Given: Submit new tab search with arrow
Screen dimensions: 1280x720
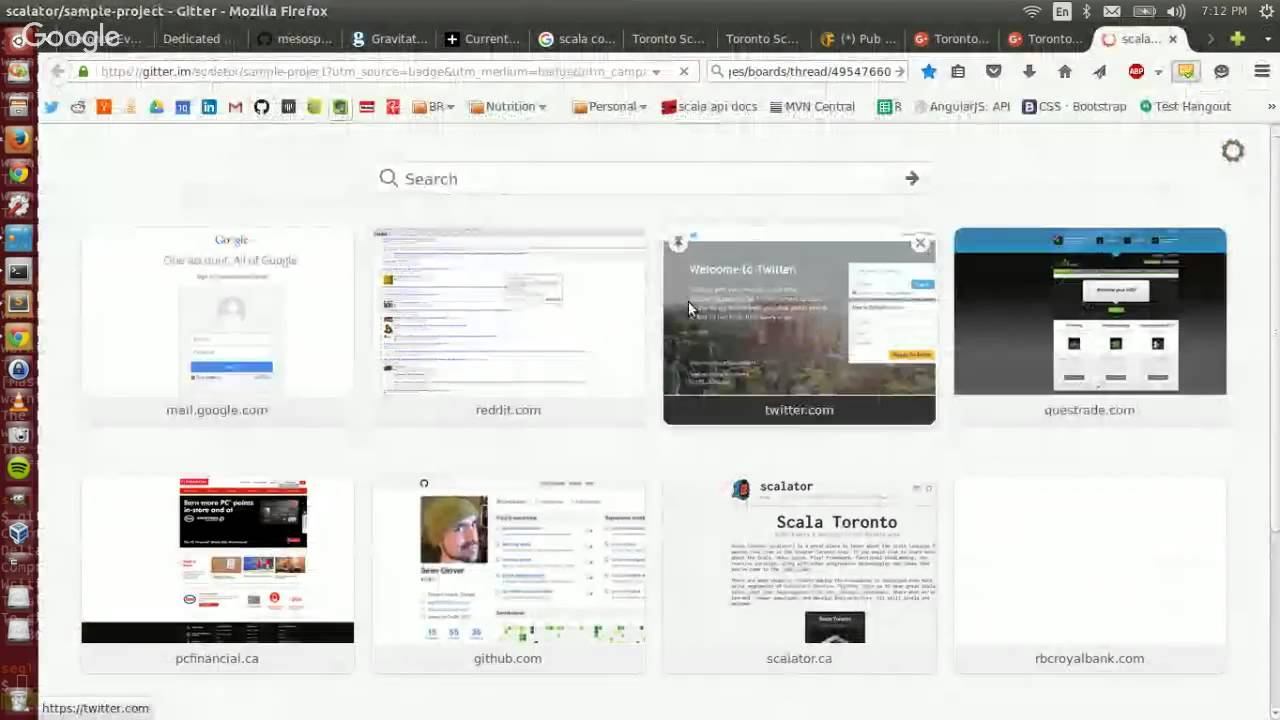Looking at the screenshot, I should tap(912, 178).
